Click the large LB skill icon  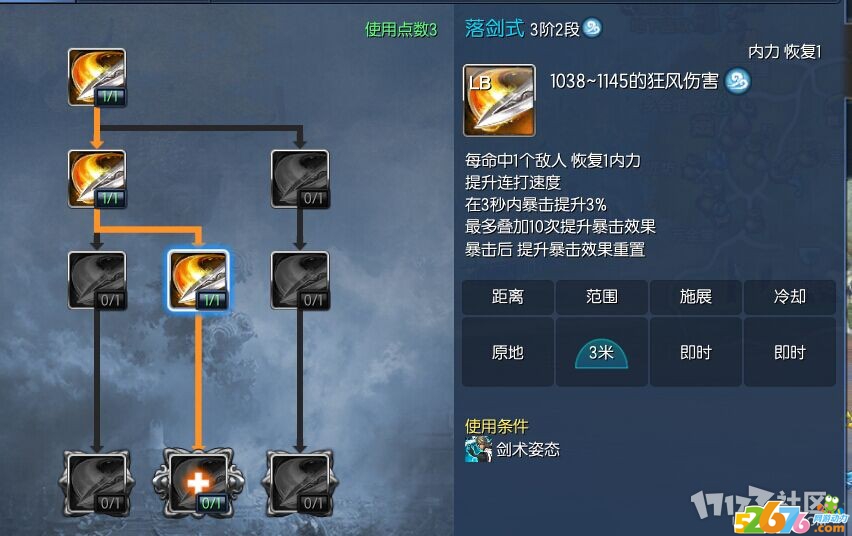click(499, 100)
